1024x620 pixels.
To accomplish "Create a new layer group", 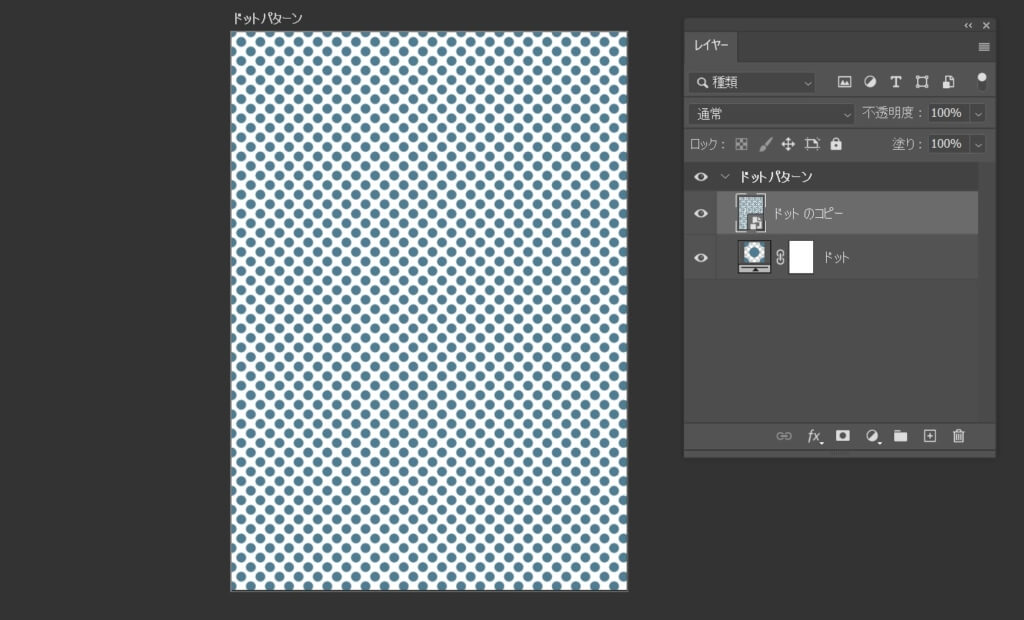I will [x=900, y=437].
